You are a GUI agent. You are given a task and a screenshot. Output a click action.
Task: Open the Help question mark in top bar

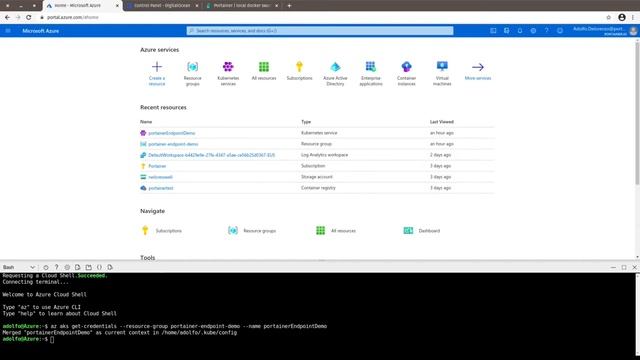[547, 31]
